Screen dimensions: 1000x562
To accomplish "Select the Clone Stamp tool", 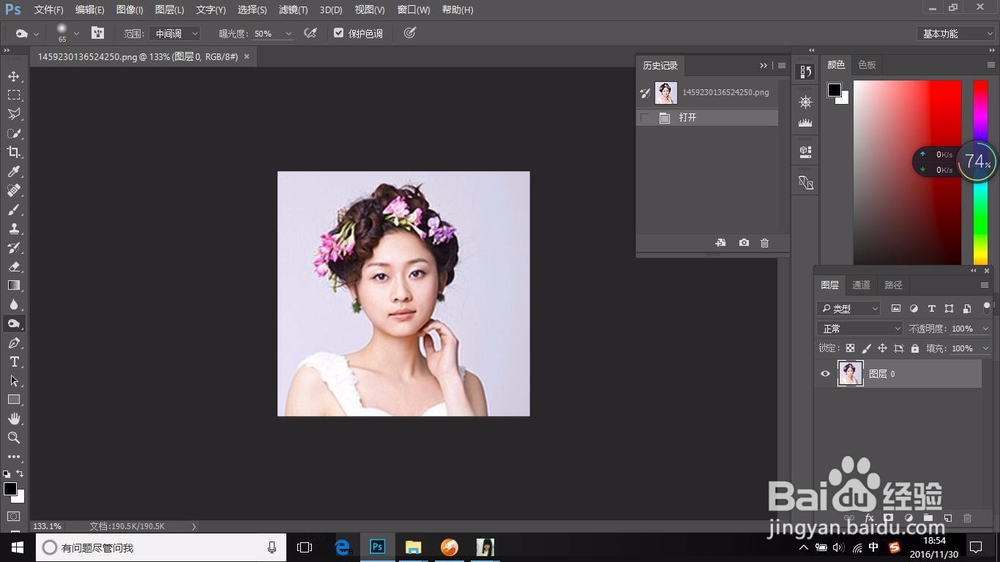I will pos(13,228).
